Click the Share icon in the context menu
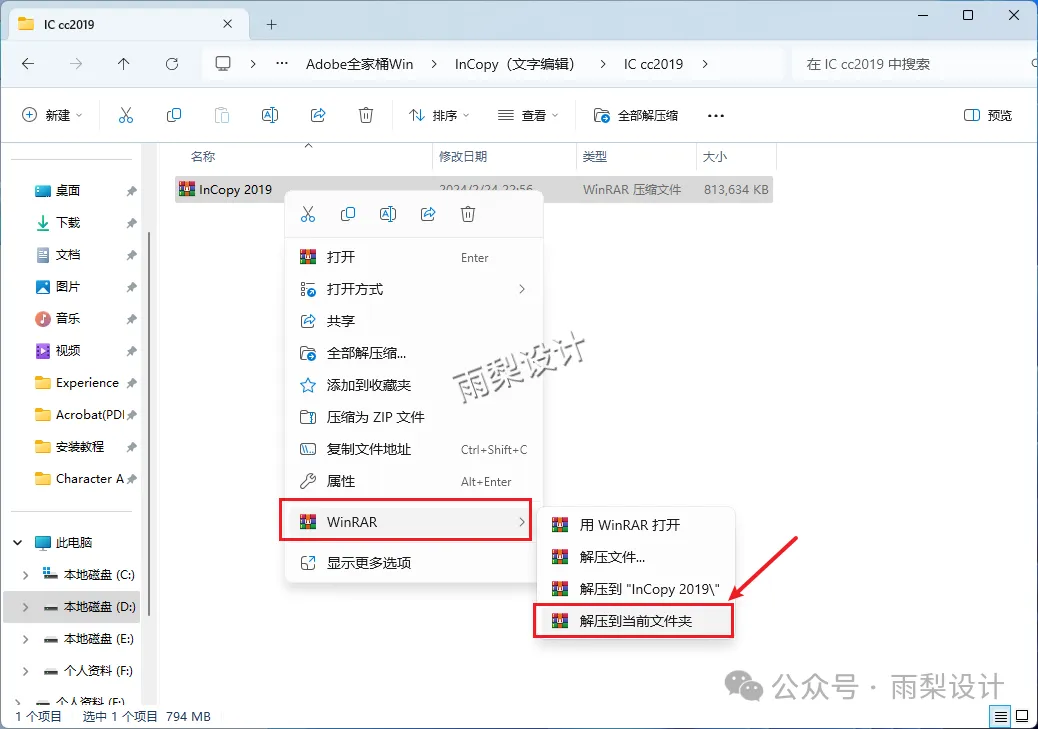The height and width of the screenshot is (729, 1038). (x=428, y=214)
